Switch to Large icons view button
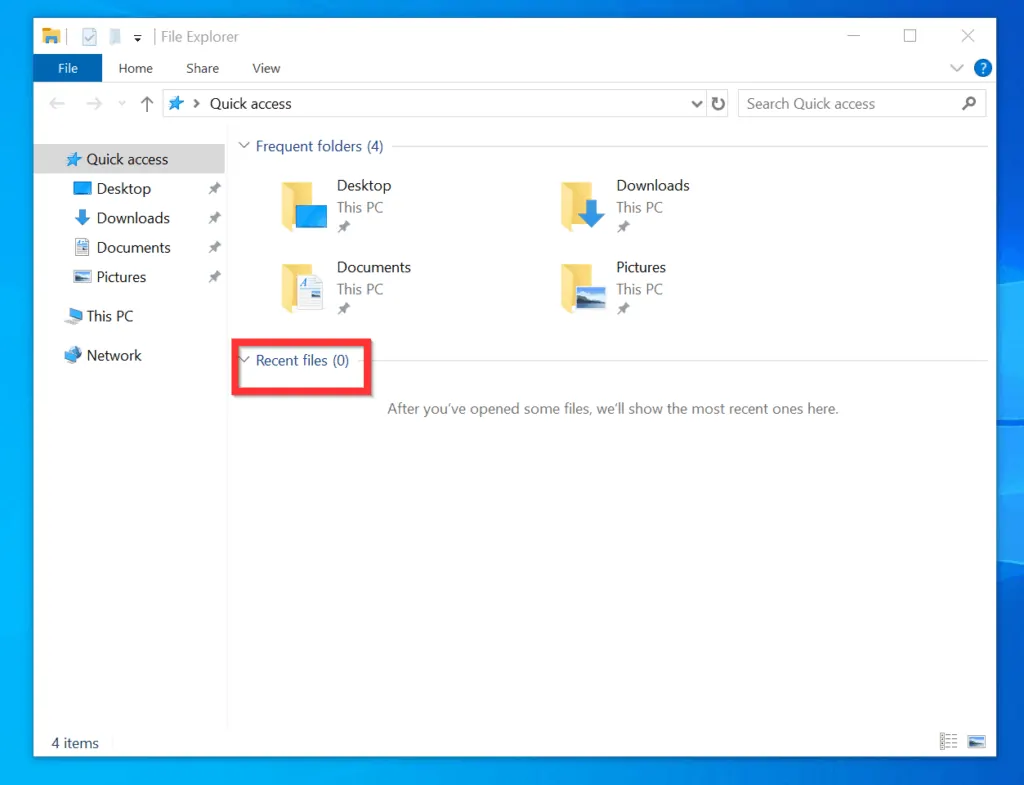1024x785 pixels. [x=976, y=741]
